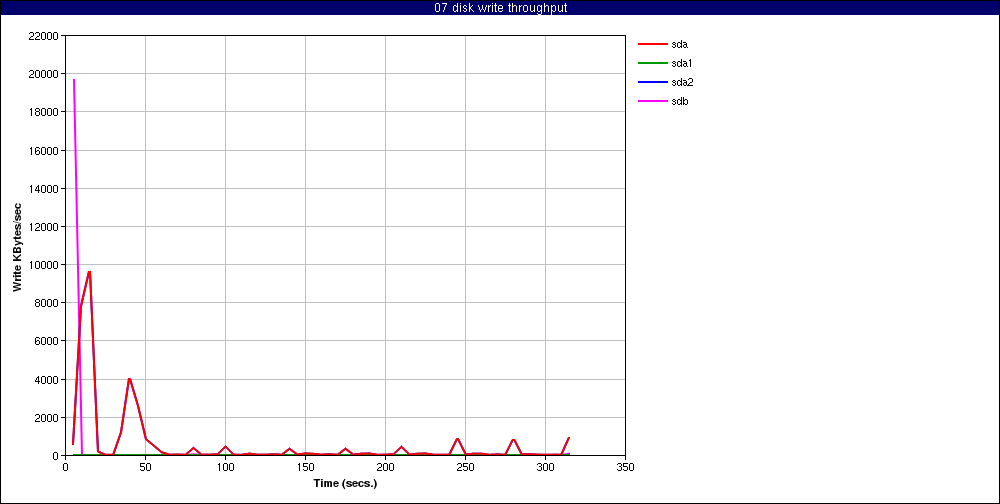
Task: Click the 8000 y-axis tick label
Action: [x=47, y=303]
